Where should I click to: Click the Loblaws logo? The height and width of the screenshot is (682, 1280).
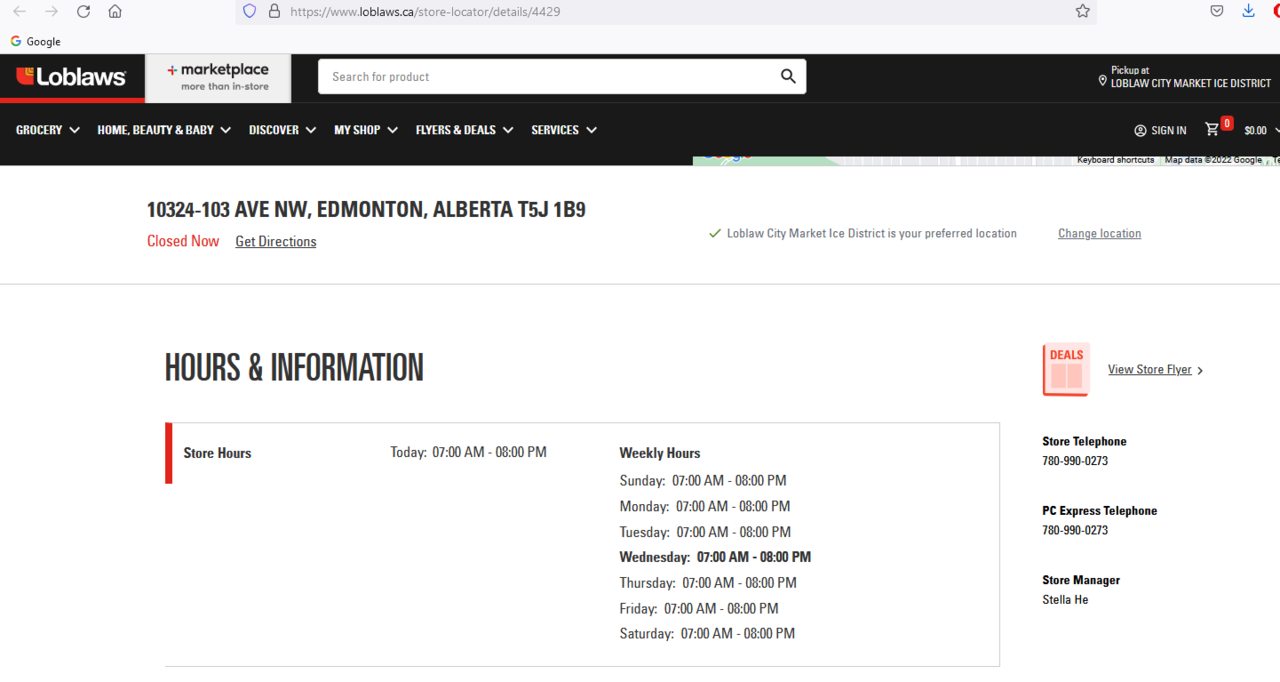(71, 77)
